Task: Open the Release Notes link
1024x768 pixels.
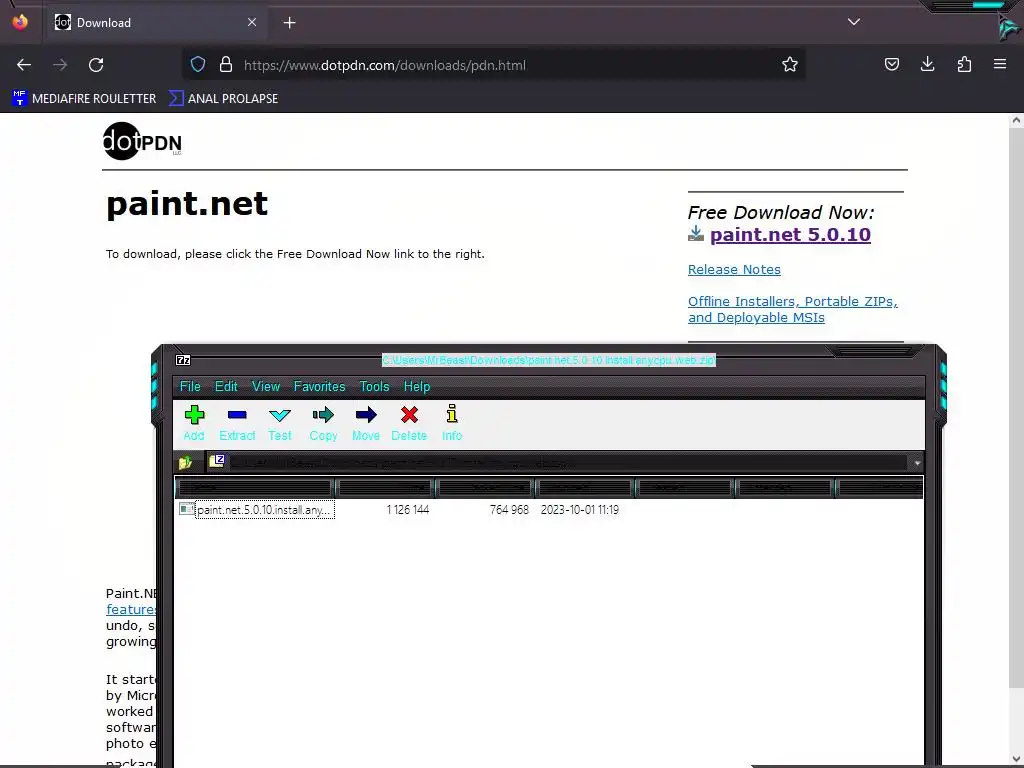Action: coord(734,270)
